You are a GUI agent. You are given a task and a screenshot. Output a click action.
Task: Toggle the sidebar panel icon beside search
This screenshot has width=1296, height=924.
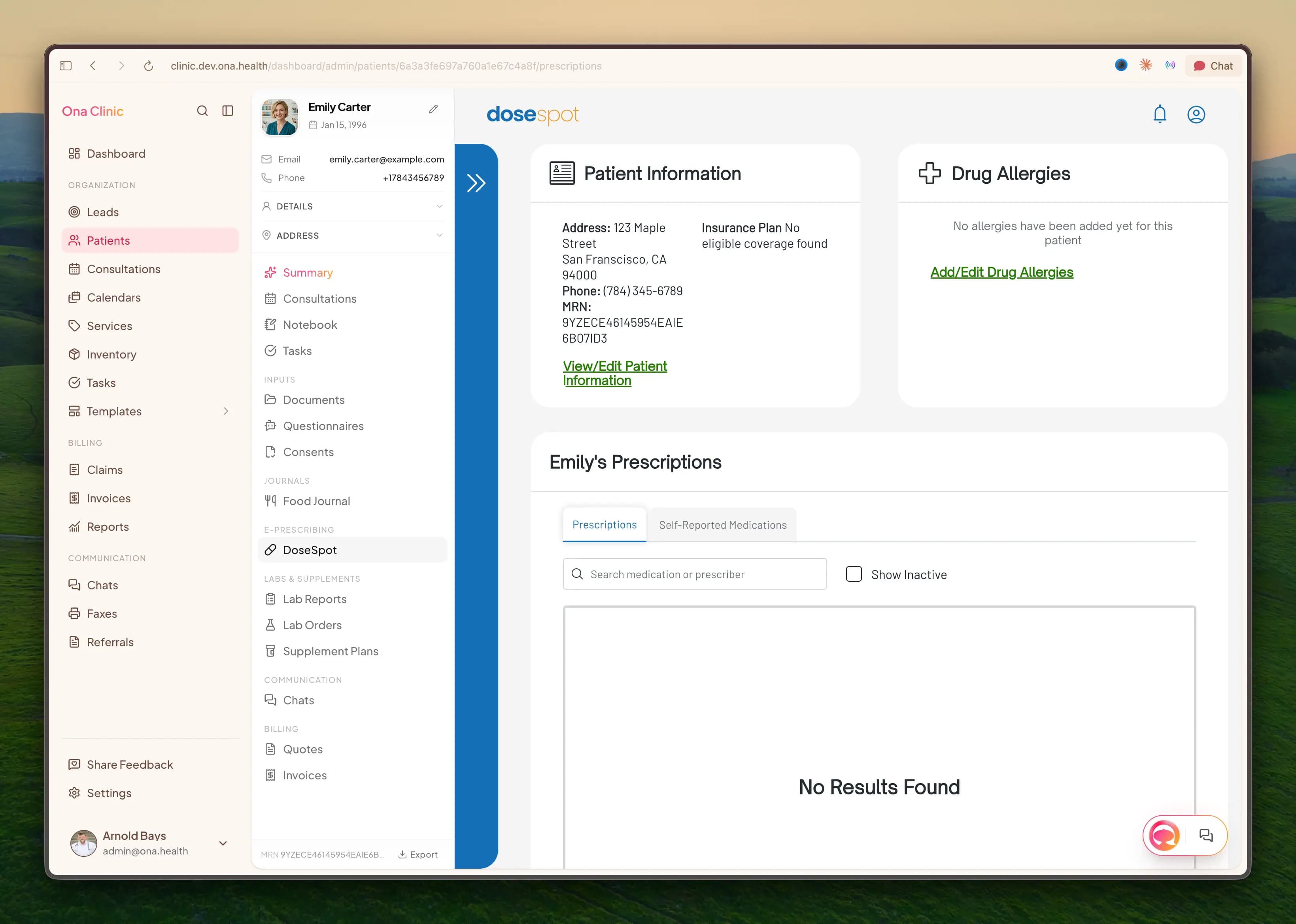228,111
